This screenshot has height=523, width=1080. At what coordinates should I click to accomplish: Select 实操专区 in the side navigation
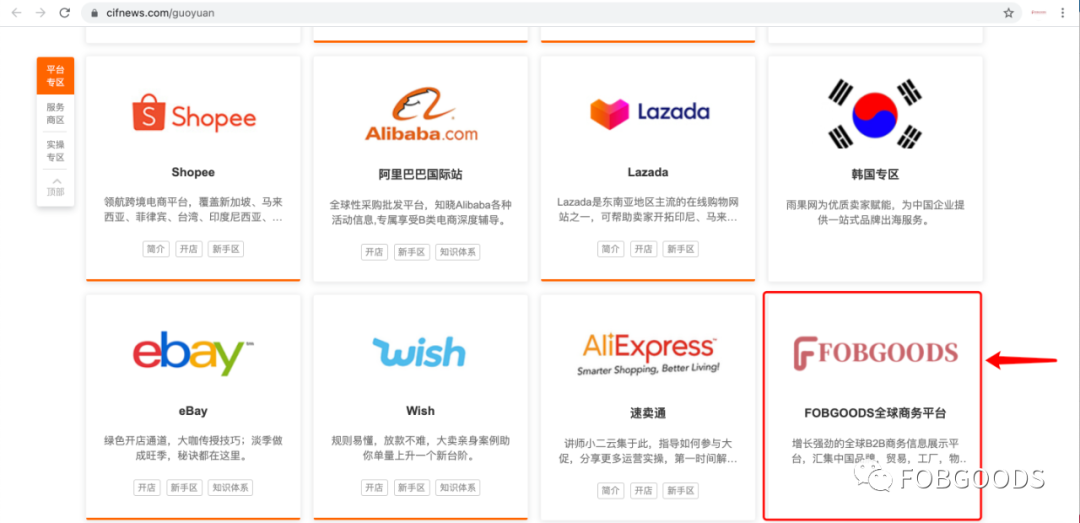[55, 151]
